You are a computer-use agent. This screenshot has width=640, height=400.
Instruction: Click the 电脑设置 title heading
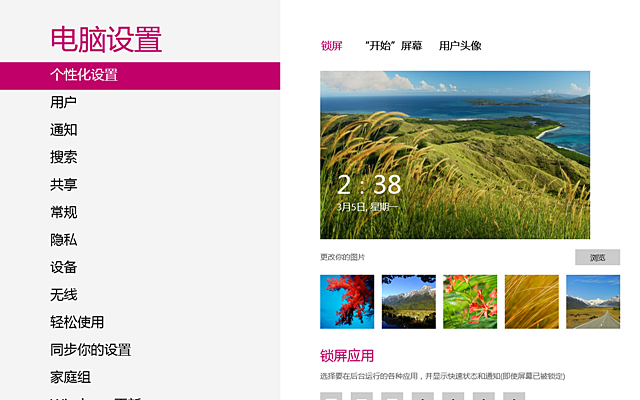coord(106,40)
